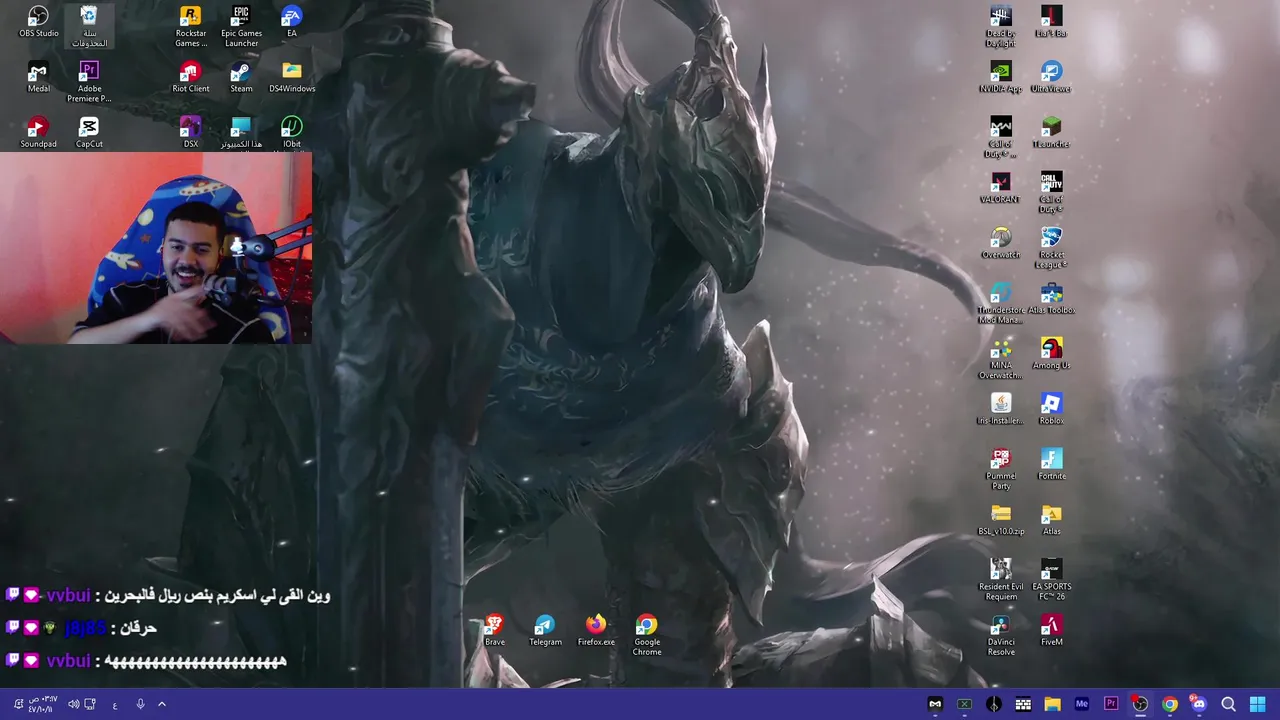Open the Atlas folder shortcut
This screenshot has width=1280, height=720.
(1051, 519)
